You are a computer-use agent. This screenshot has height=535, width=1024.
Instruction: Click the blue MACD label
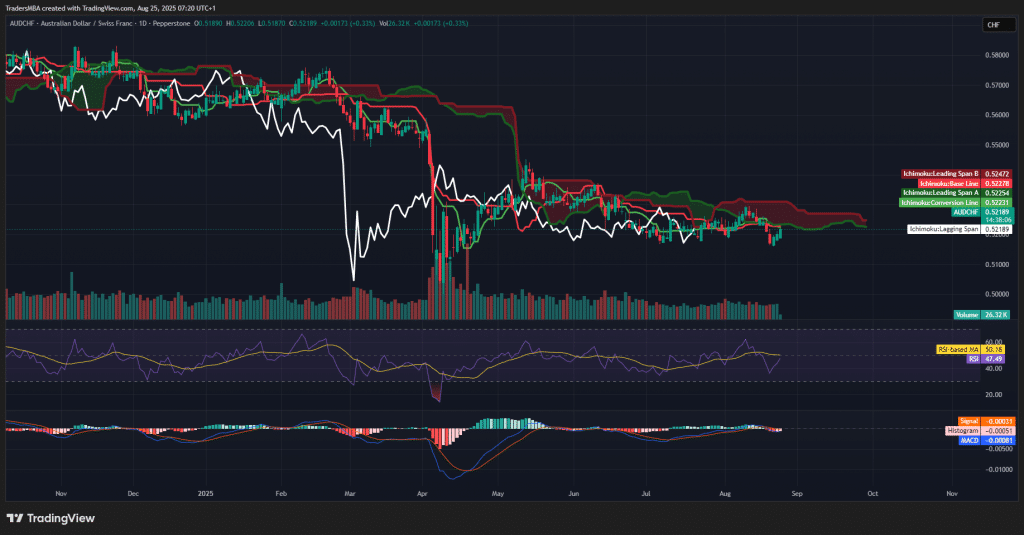(x=968, y=438)
